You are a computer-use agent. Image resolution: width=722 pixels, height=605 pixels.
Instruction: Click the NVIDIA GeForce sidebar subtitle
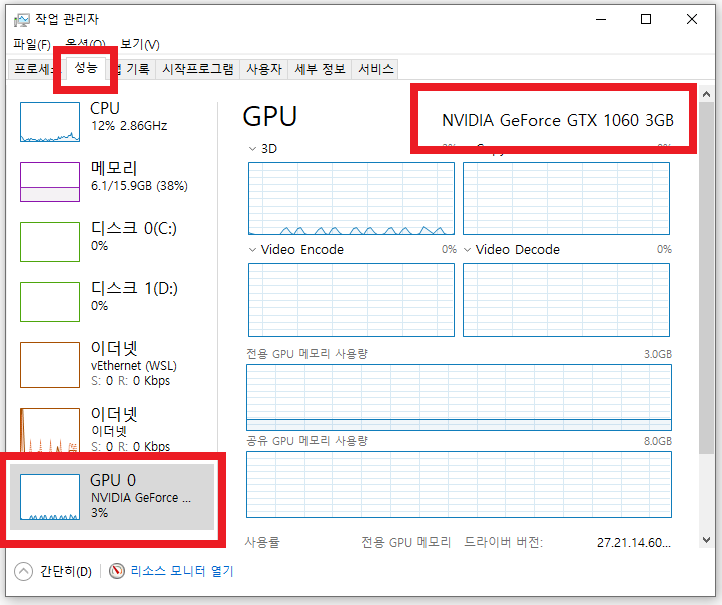pyautogui.click(x=140, y=498)
